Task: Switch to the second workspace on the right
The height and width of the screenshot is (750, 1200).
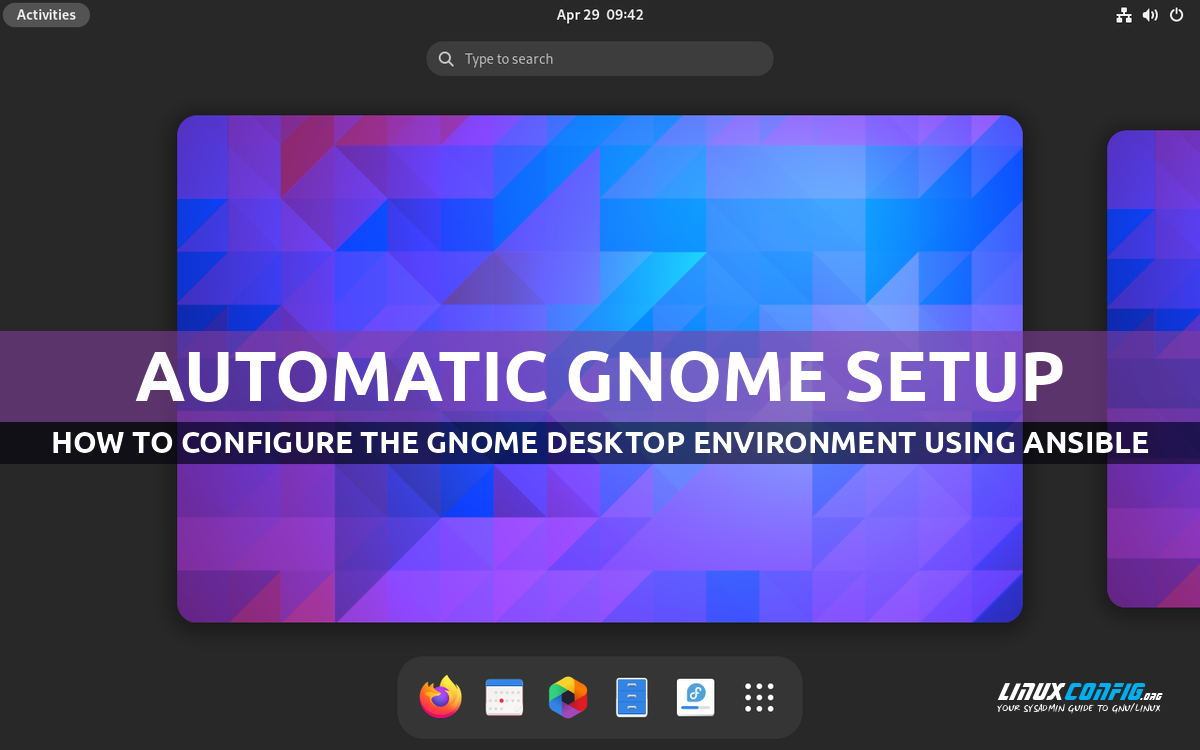Action: point(1154,369)
